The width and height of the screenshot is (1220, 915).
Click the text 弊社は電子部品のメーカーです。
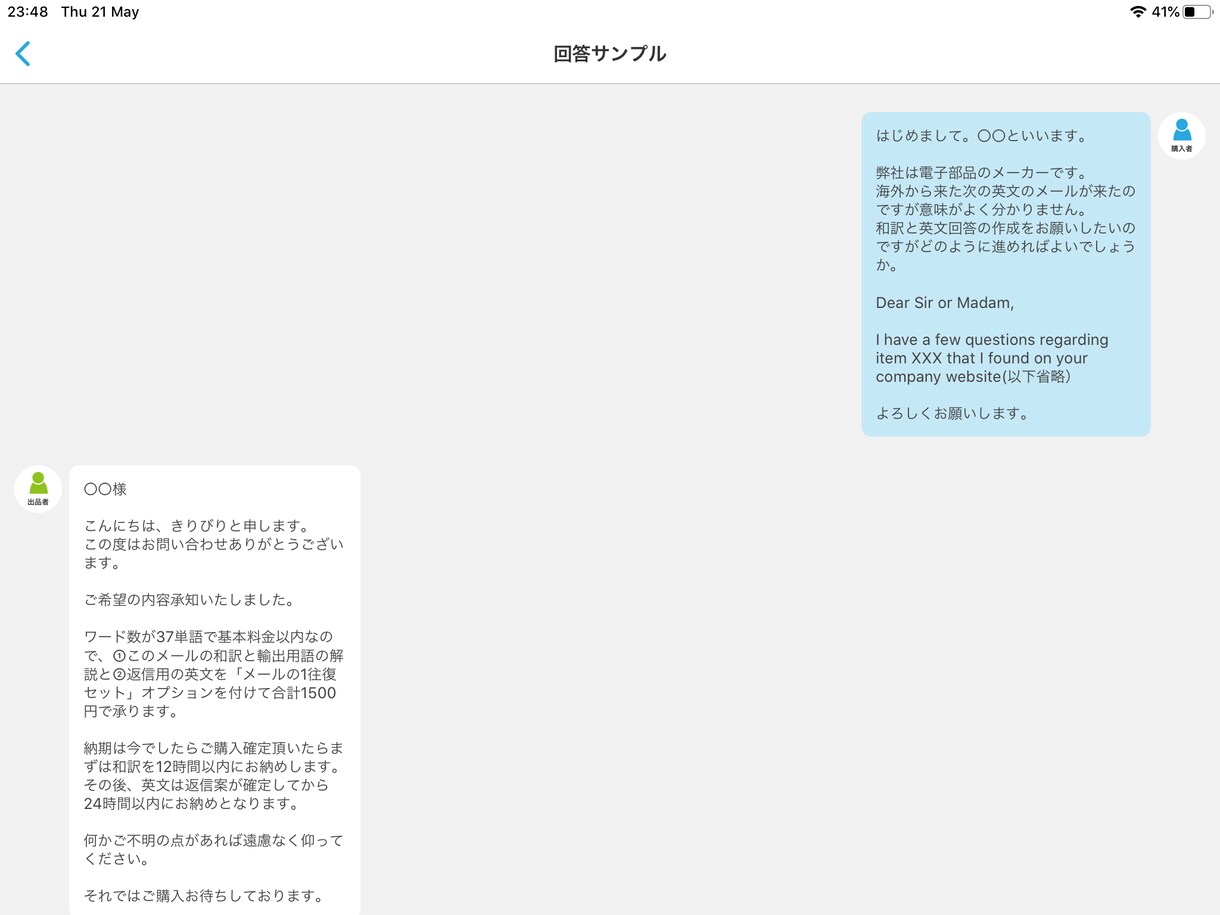[x=982, y=173]
